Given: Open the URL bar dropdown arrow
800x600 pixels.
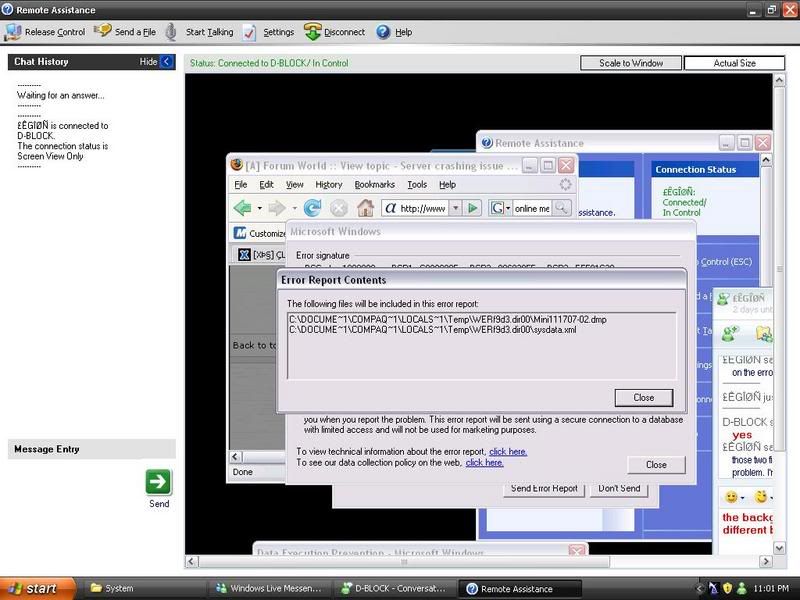Looking at the screenshot, I should (455, 208).
